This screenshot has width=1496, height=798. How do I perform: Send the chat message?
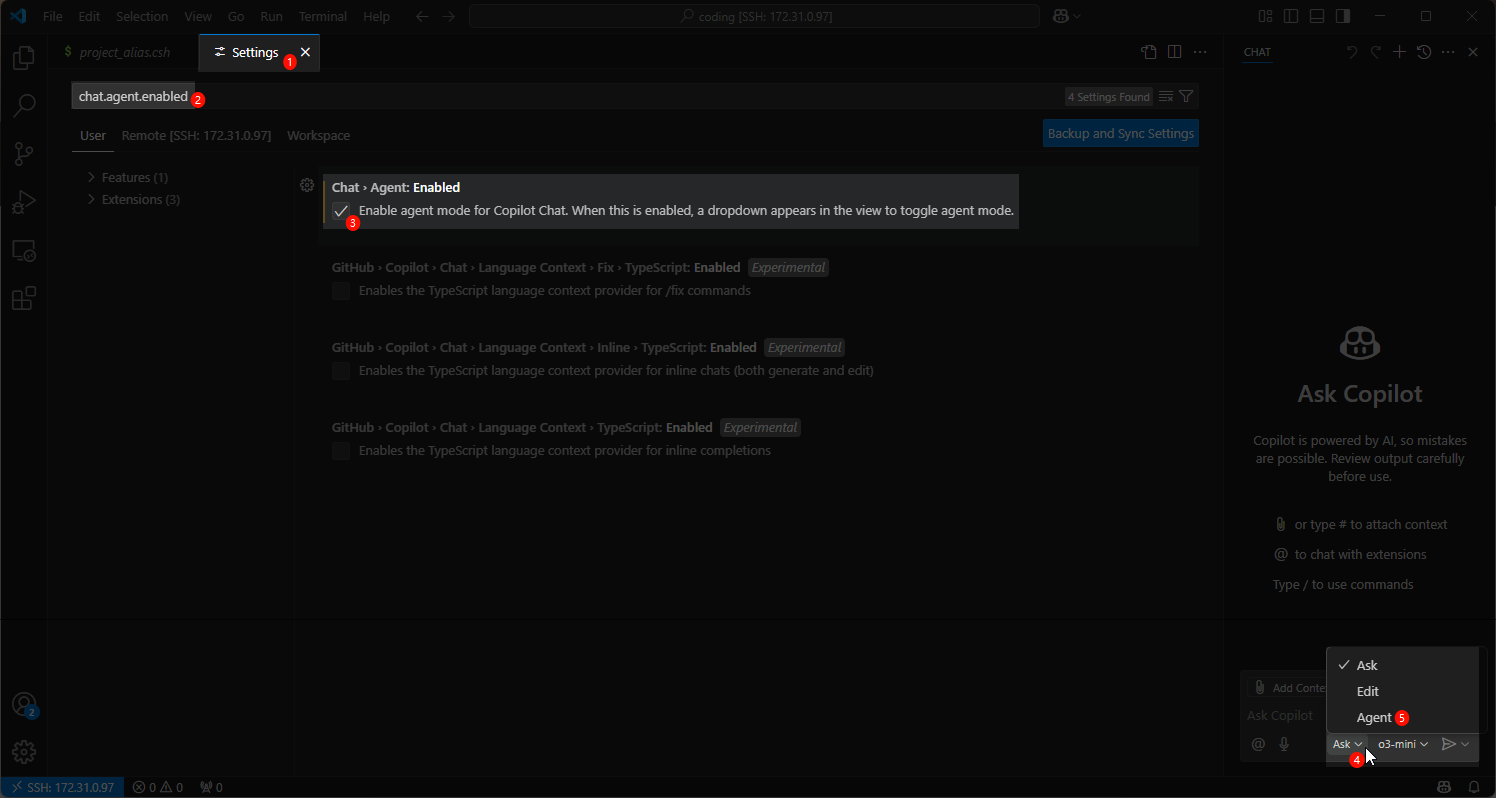pyautogui.click(x=1448, y=744)
